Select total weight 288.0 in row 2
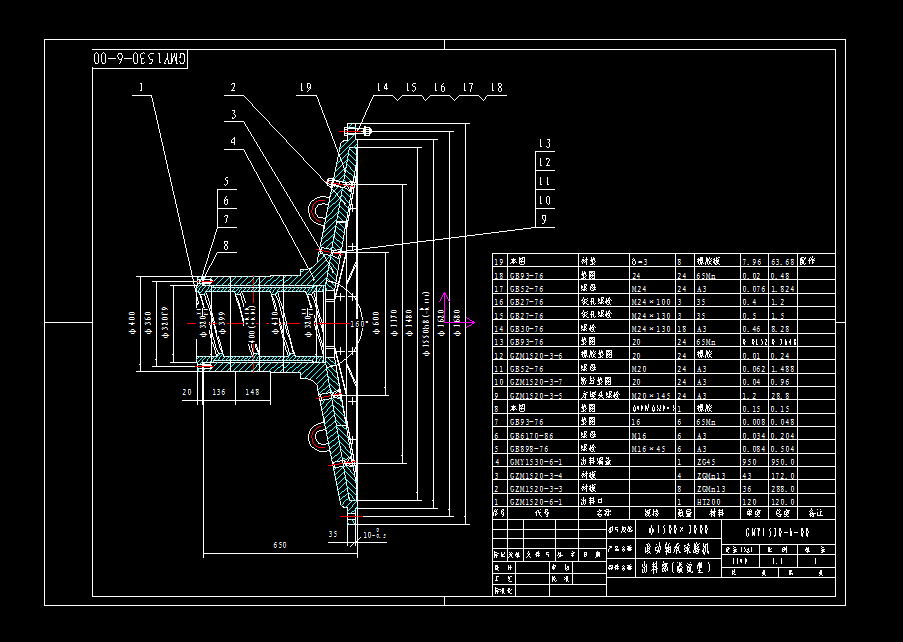Image resolution: width=903 pixels, height=642 pixels. (783, 489)
